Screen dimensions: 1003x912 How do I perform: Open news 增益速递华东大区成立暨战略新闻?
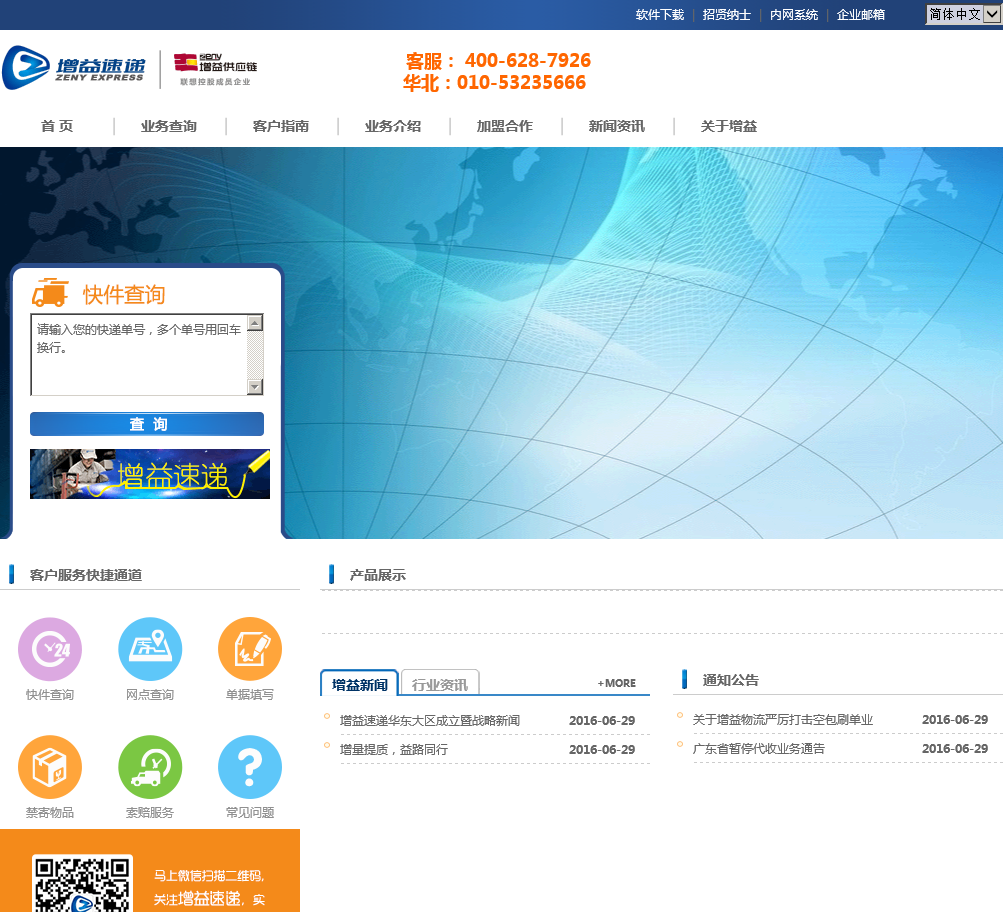coord(430,721)
